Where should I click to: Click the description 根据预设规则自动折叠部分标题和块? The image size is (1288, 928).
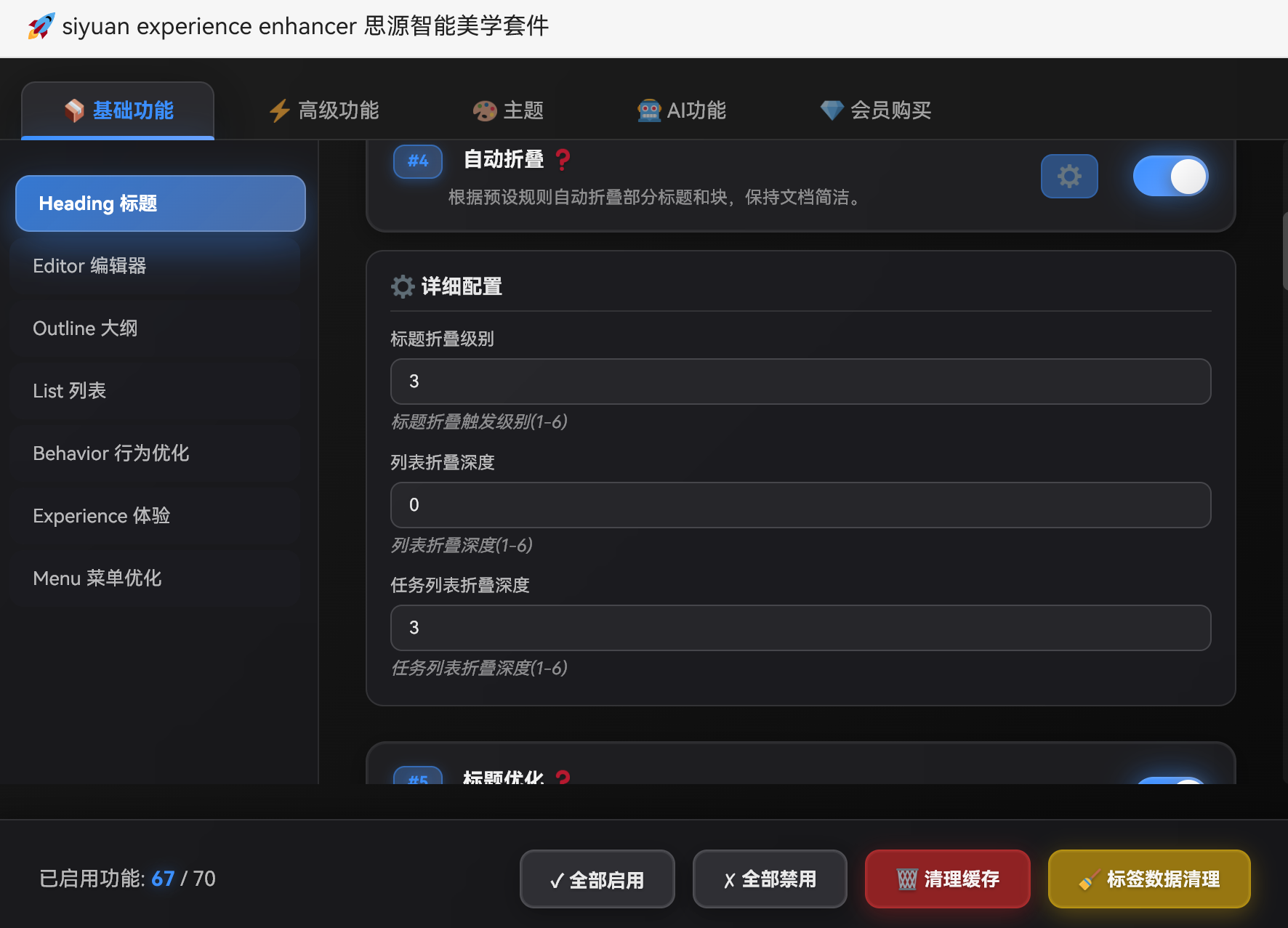[655, 198]
